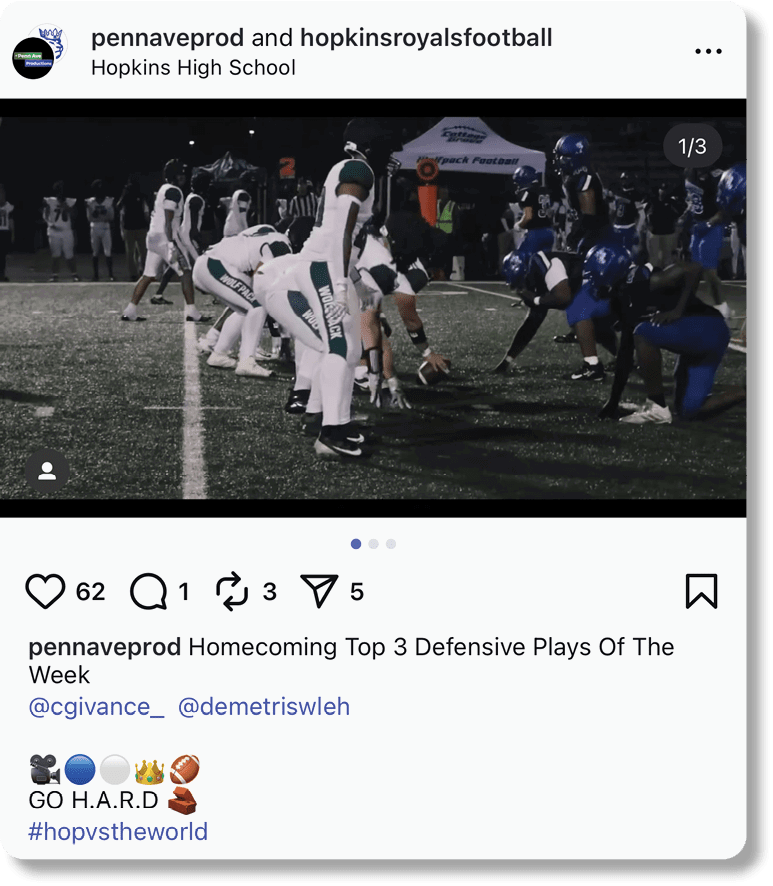Like the post with the heart icon
The height and width of the screenshot is (886, 773).
pos(45,591)
